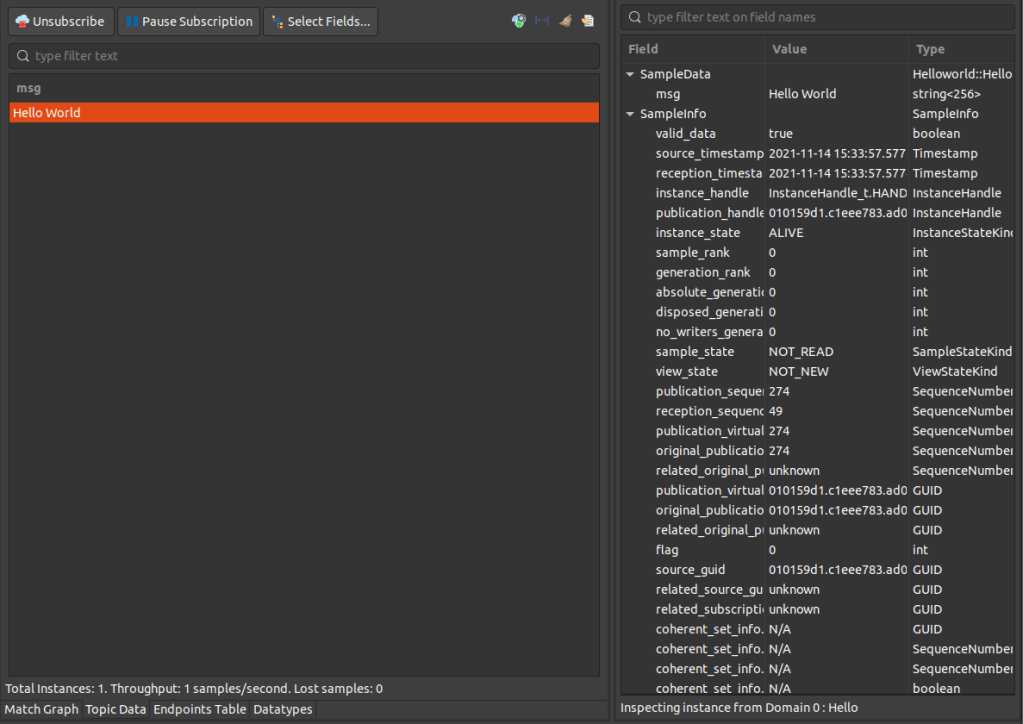
Task: Pause the subscription
Action: (188, 22)
